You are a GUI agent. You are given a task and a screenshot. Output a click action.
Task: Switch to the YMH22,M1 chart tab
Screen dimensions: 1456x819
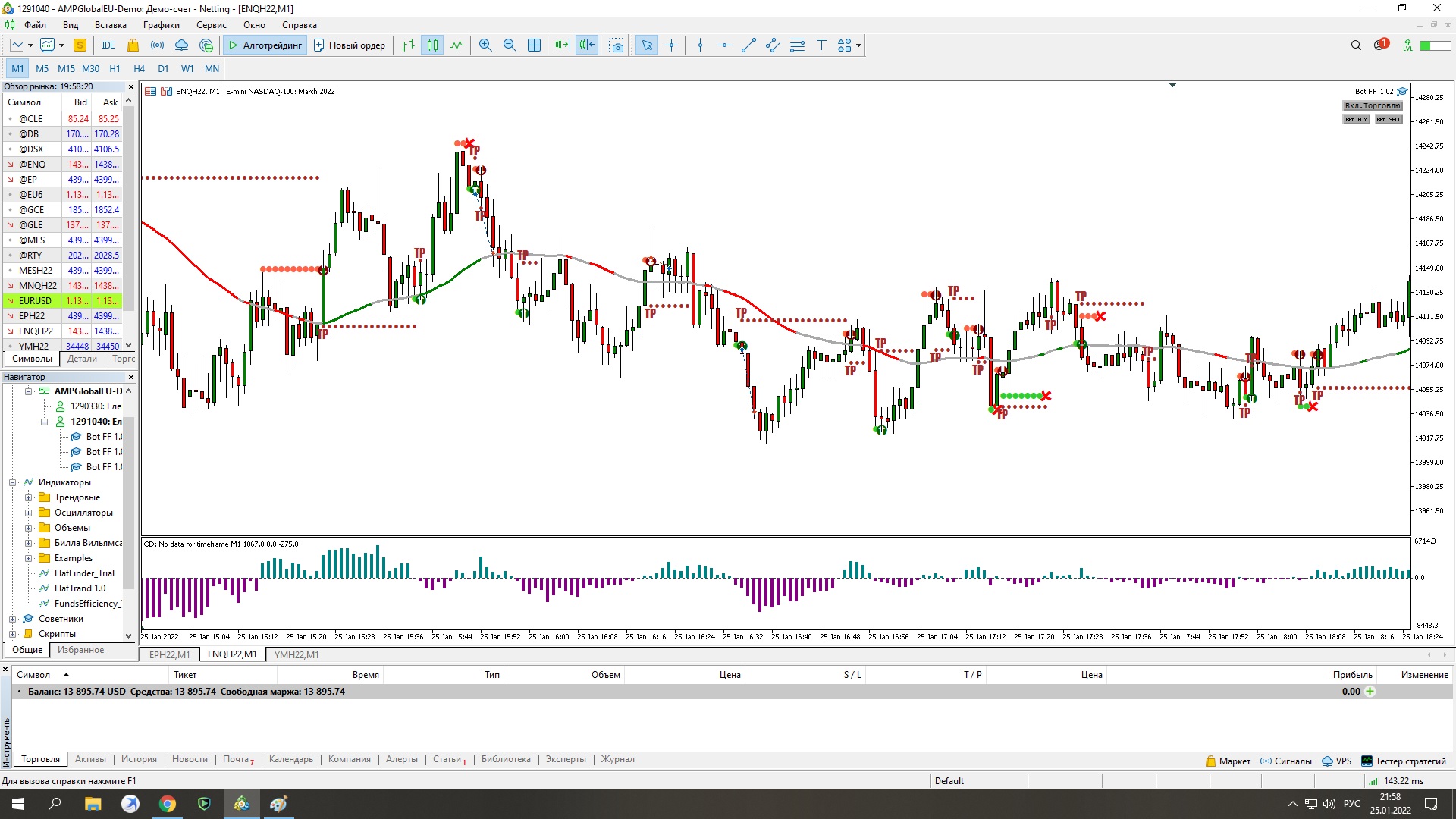297,654
